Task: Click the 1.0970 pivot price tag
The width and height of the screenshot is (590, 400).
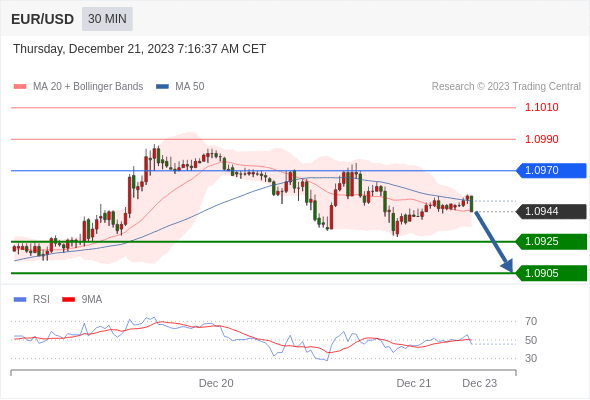Action: pyautogui.click(x=551, y=170)
